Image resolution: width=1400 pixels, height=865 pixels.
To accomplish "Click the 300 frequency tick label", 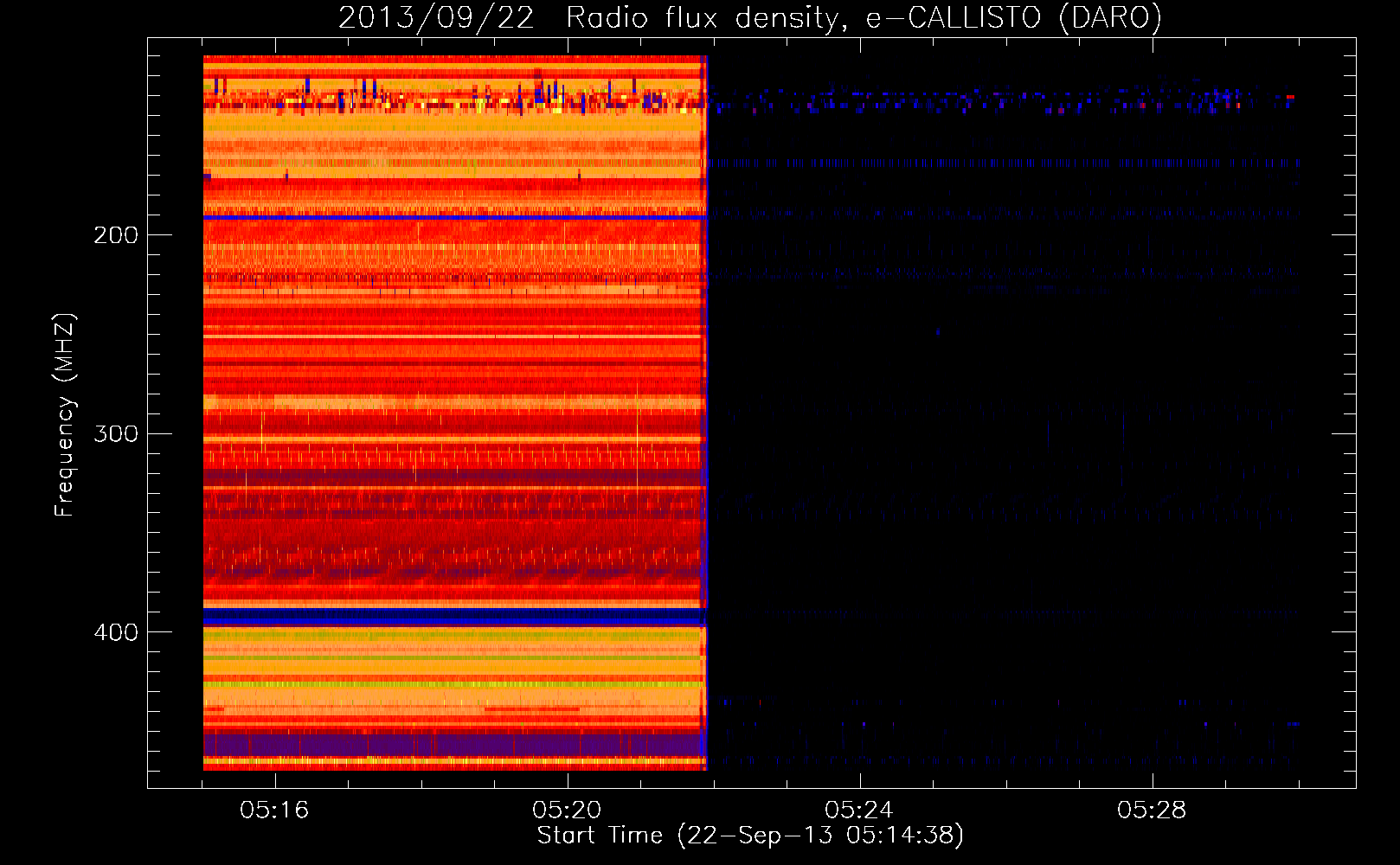I will coord(116,433).
